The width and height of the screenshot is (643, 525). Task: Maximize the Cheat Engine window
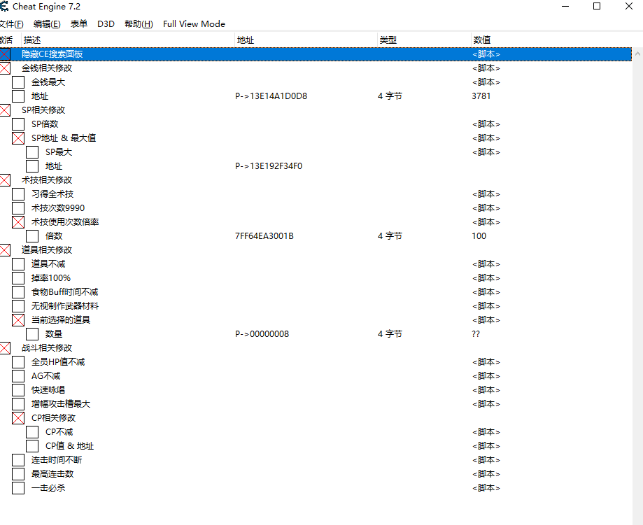[597, 6]
